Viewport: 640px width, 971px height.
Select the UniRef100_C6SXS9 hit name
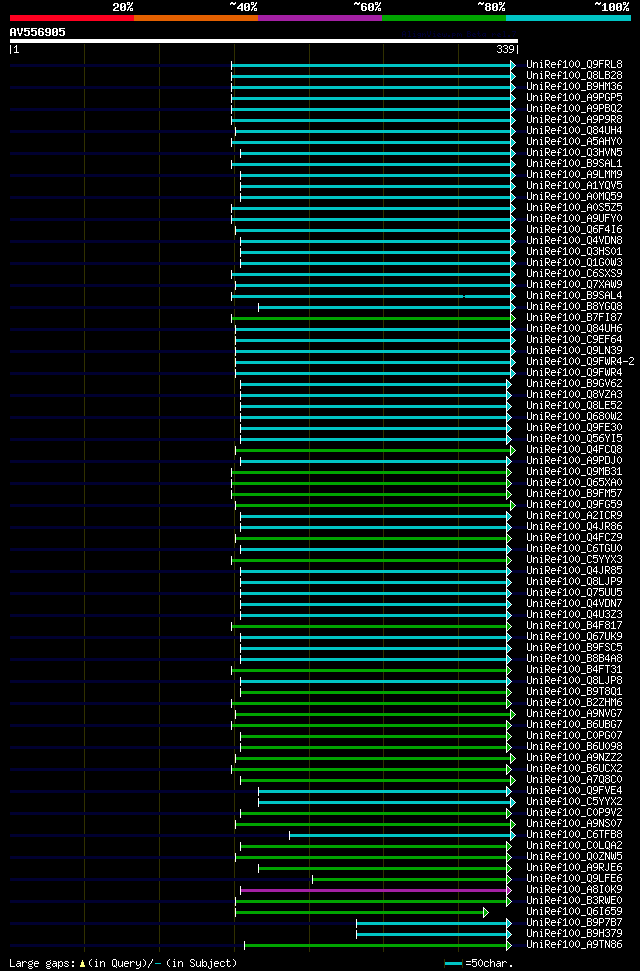pos(574,274)
